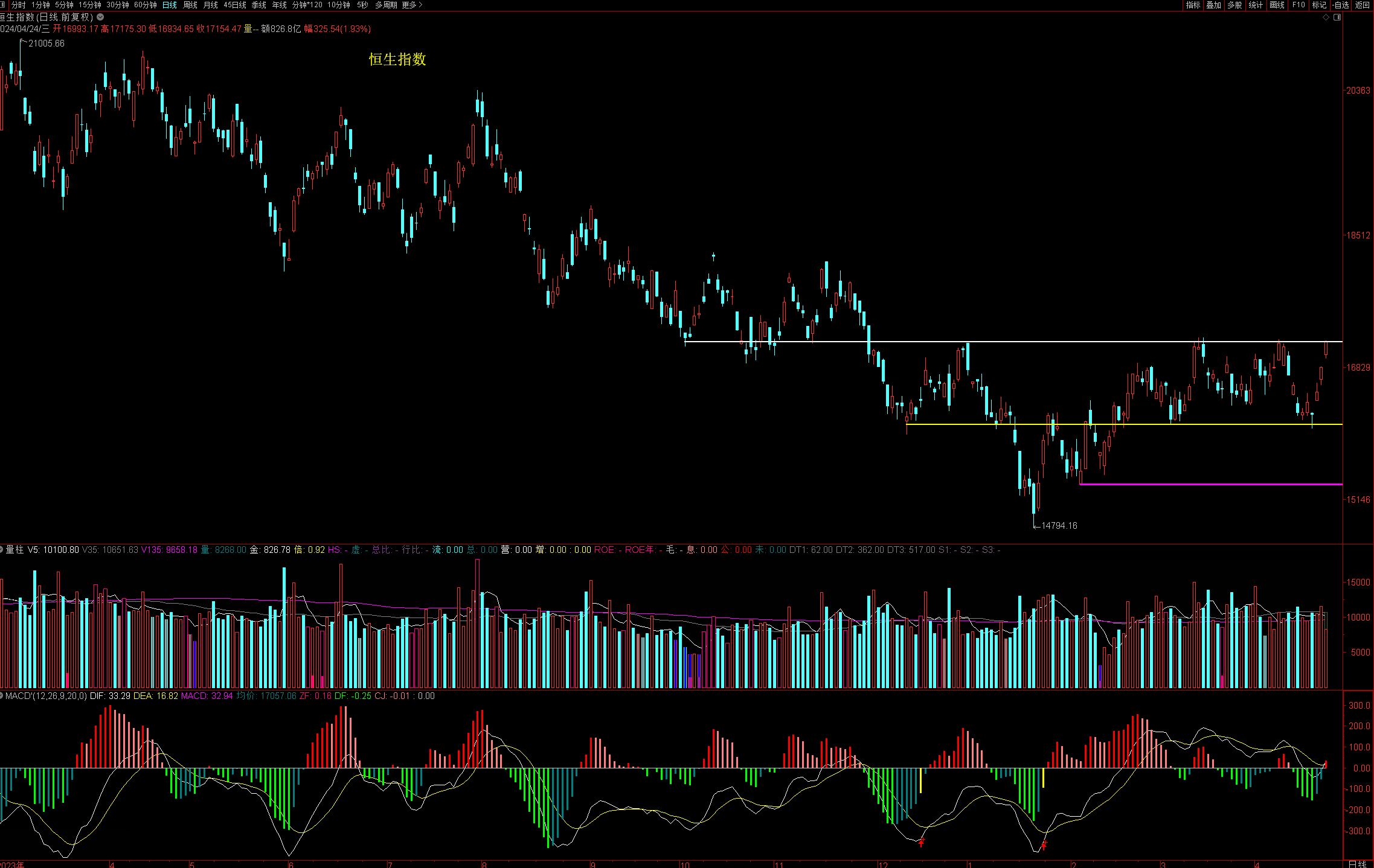Screen dimensions: 1374x868
Task: Click the MACD indicator label
Action: (x=17, y=696)
